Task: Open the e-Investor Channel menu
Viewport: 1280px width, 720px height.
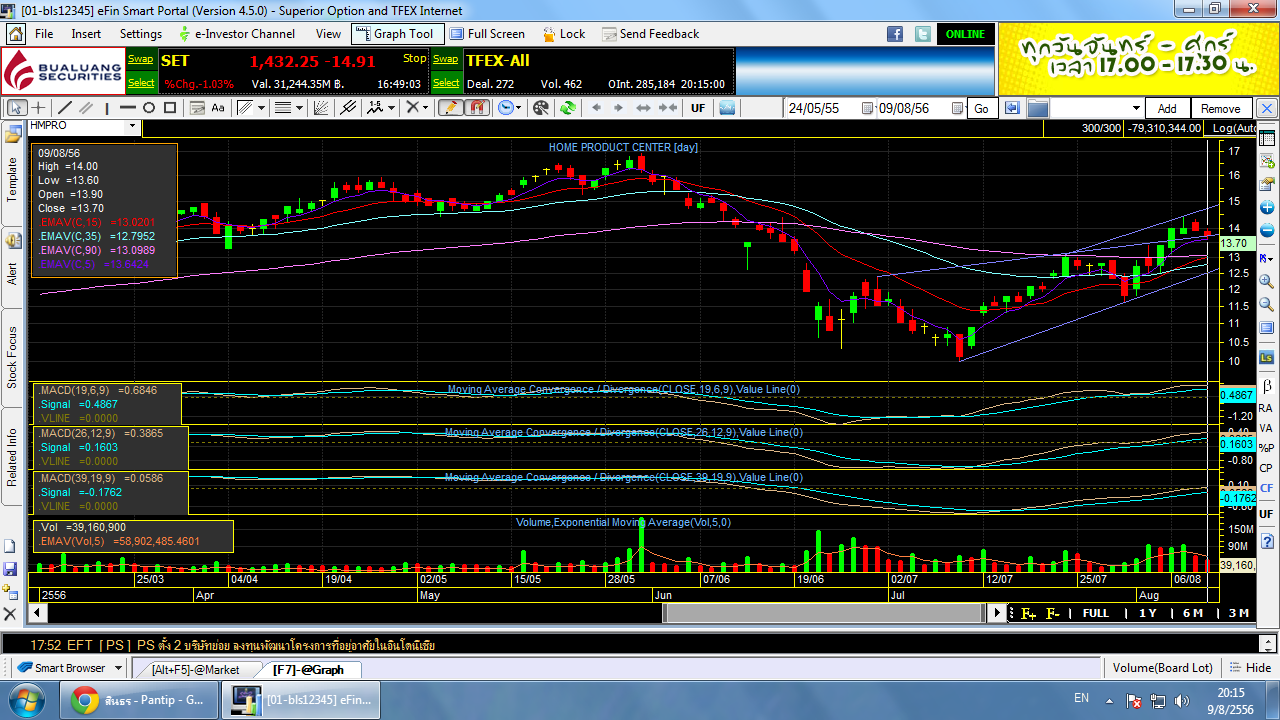Action: (236, 34)
